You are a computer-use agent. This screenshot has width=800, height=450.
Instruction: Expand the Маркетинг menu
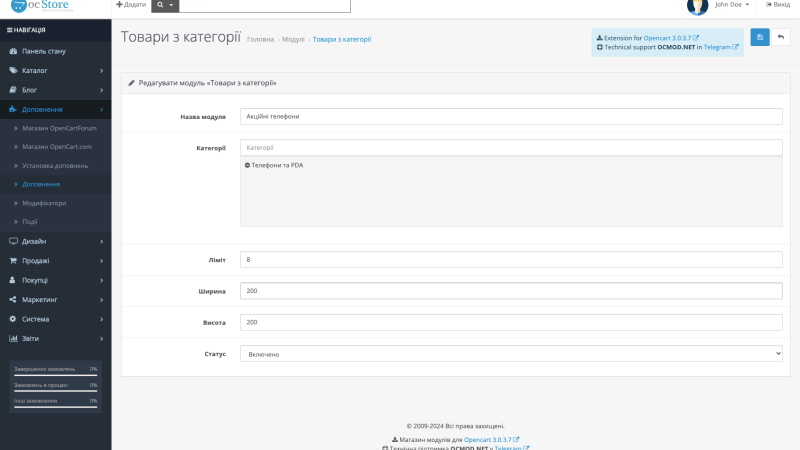tap(56, 299)
